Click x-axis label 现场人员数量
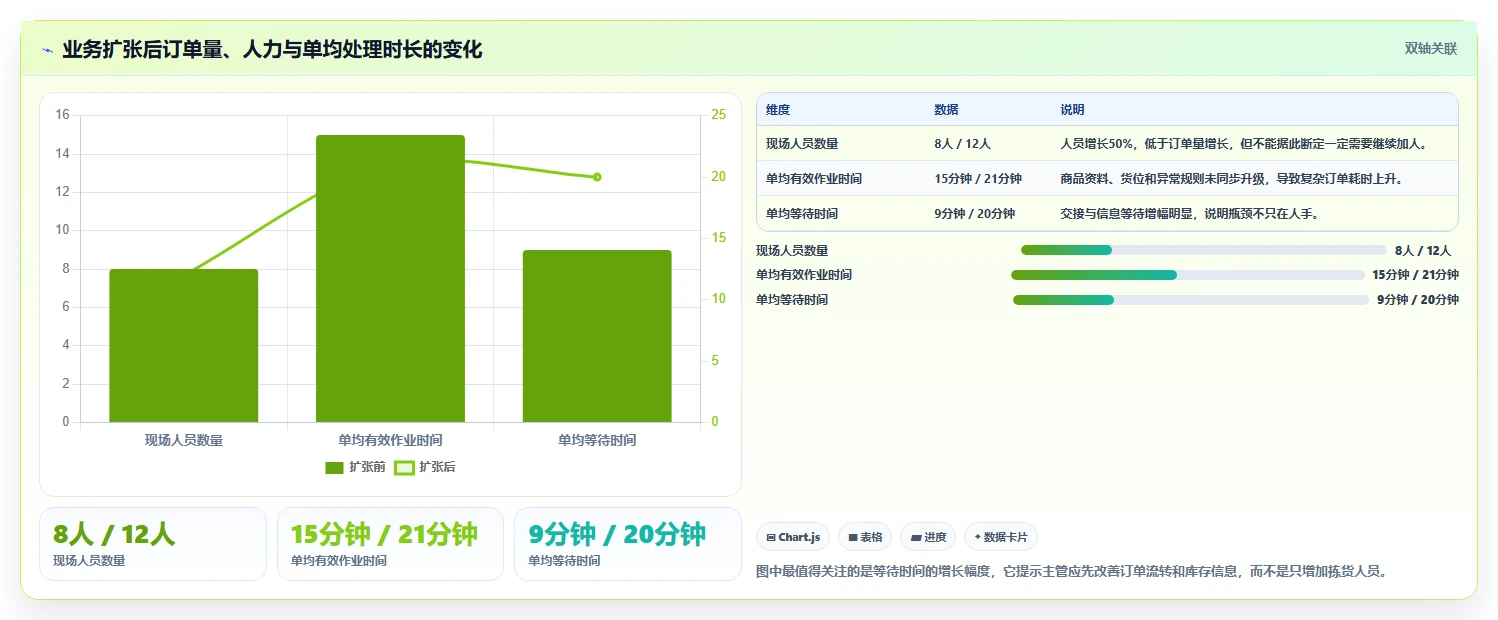 [x=184, y=440]
